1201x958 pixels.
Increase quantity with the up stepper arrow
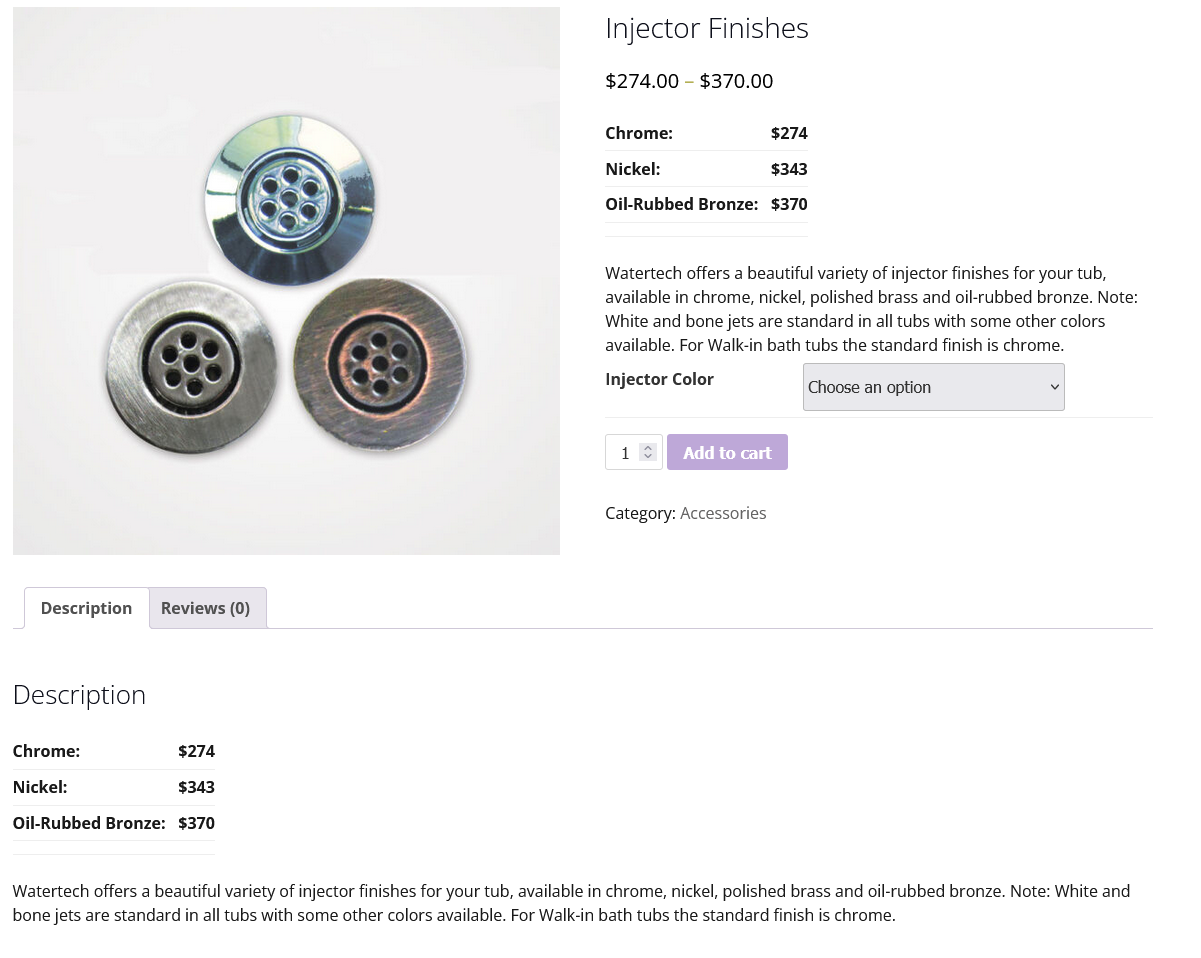[647, 445]
